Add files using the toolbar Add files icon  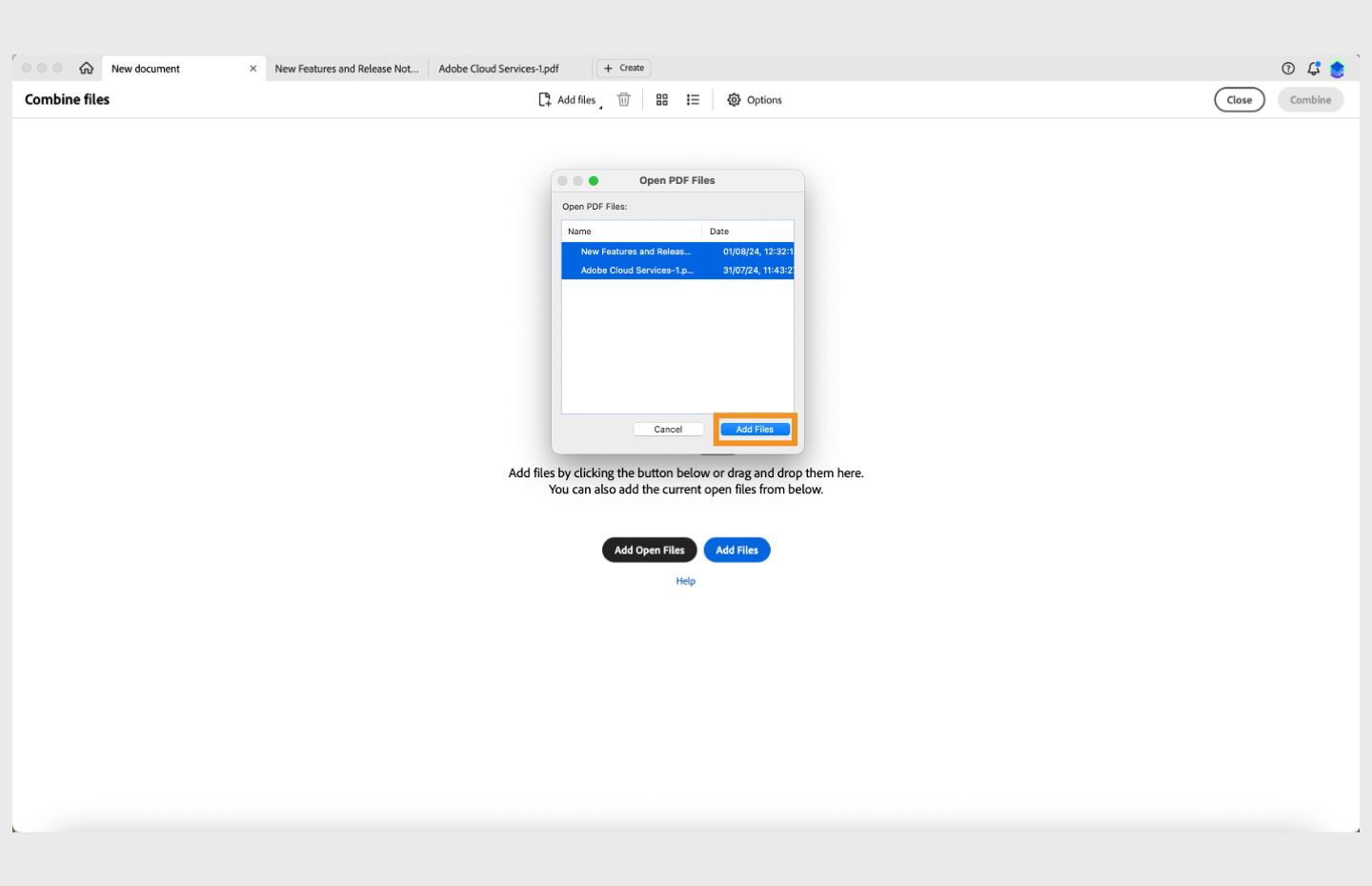pyautogui.click(x=566, y=99)
